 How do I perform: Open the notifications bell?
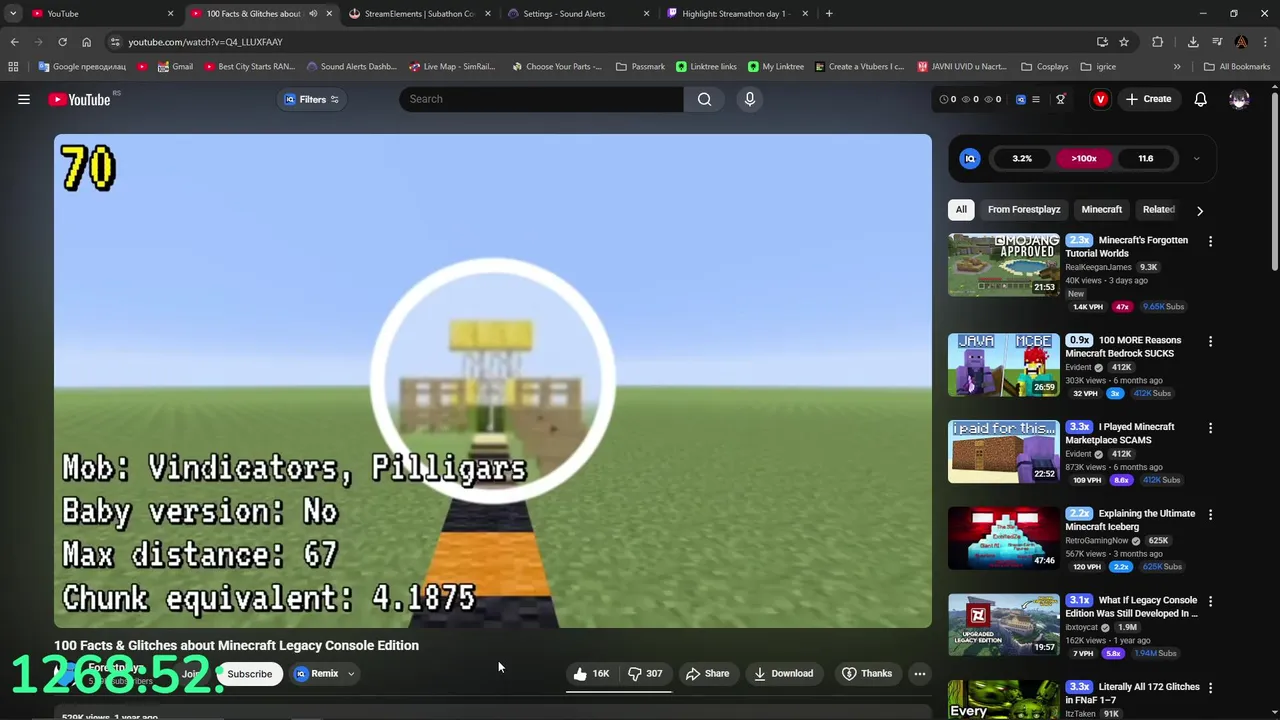[x=1200, y=99]
